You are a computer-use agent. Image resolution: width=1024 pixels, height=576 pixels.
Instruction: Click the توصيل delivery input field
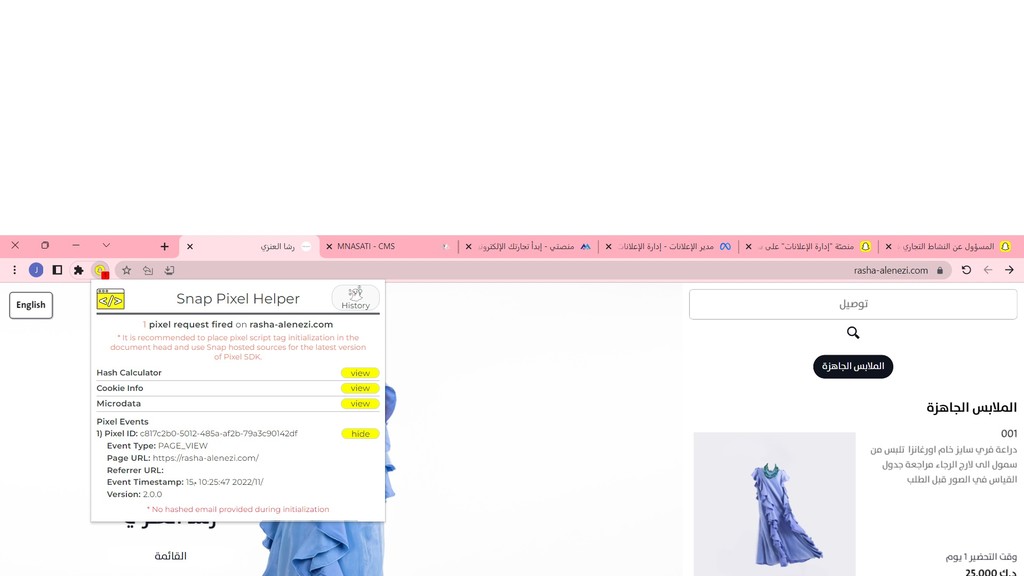click(x=853, y=304)
